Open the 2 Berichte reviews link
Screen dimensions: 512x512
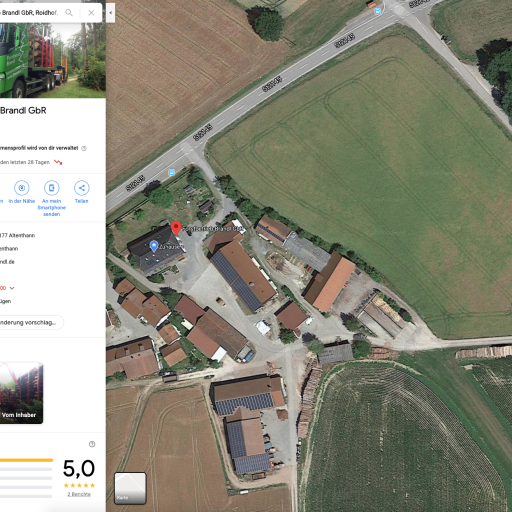(x=79, y=494)
